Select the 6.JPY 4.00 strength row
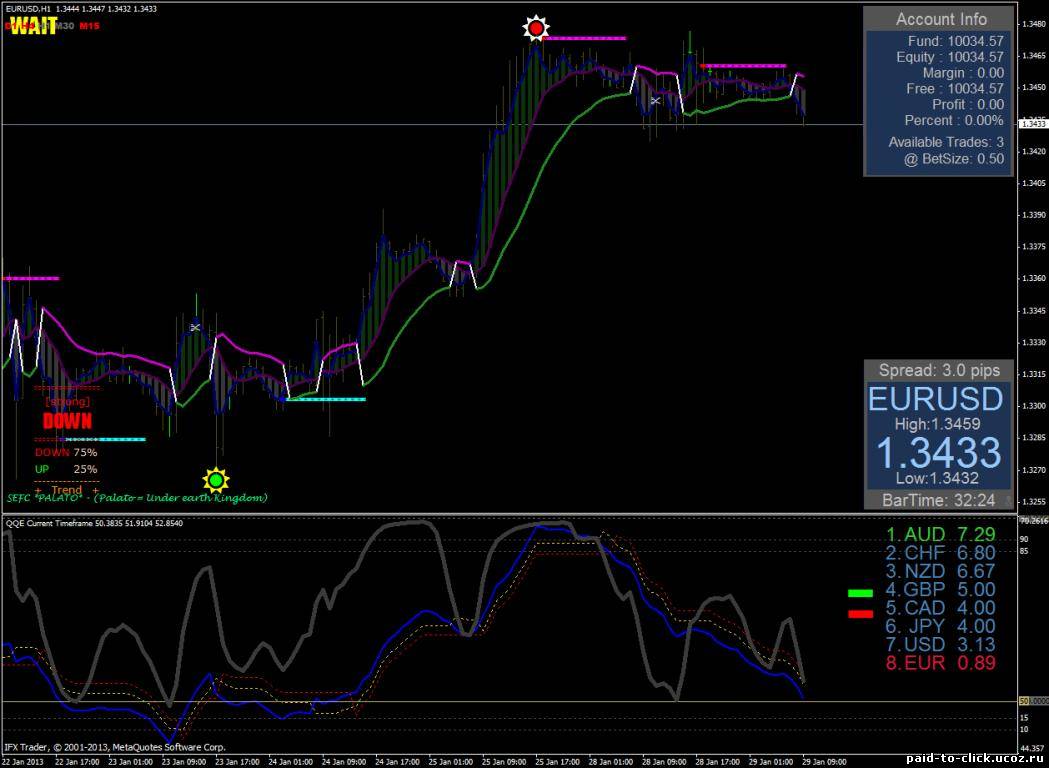The height and width of the screenshot is (768, 1049). click(x=941, y=627)
